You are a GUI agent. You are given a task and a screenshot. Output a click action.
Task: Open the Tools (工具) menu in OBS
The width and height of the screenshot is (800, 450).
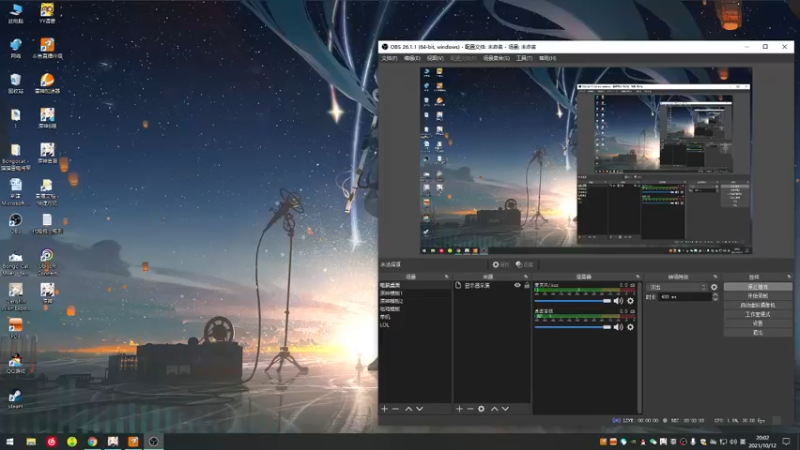(524, 58)
